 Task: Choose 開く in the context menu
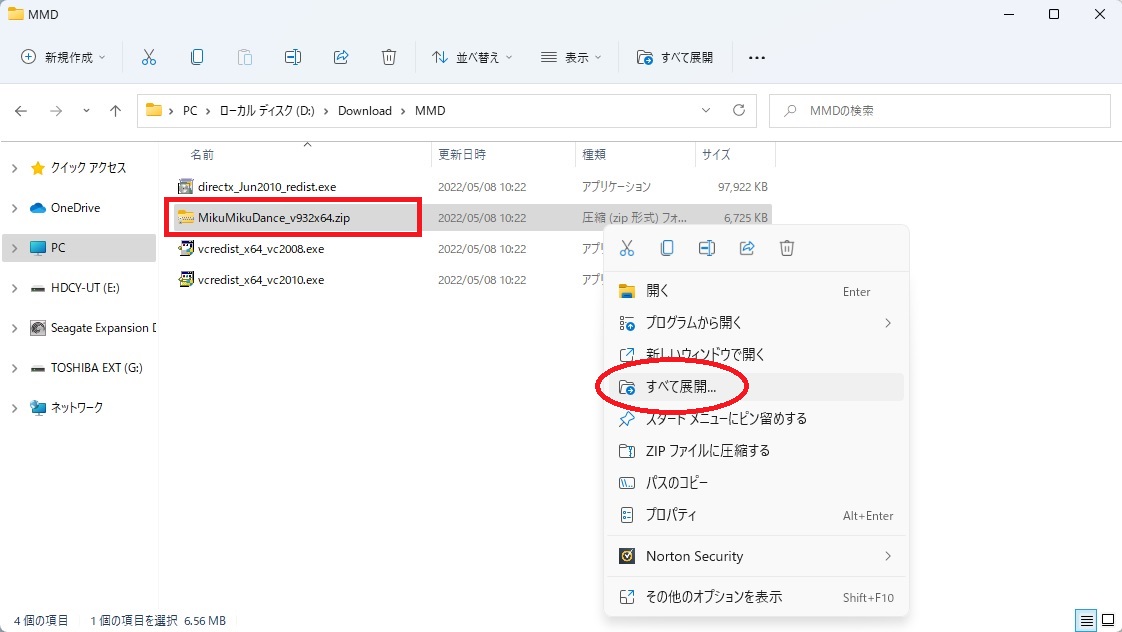756,291
